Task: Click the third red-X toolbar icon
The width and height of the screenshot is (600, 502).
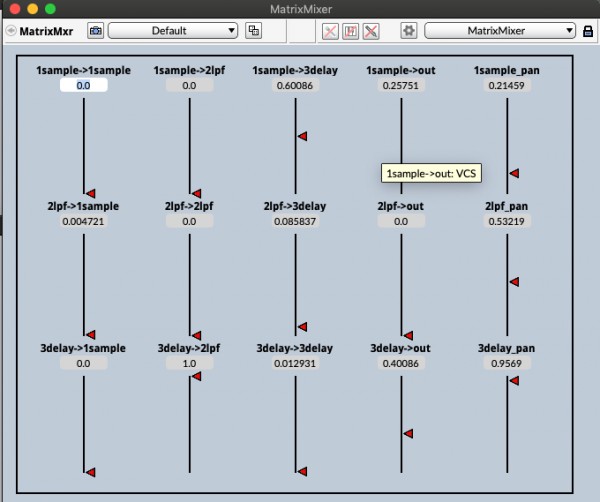Action: (x=371, y=31)
